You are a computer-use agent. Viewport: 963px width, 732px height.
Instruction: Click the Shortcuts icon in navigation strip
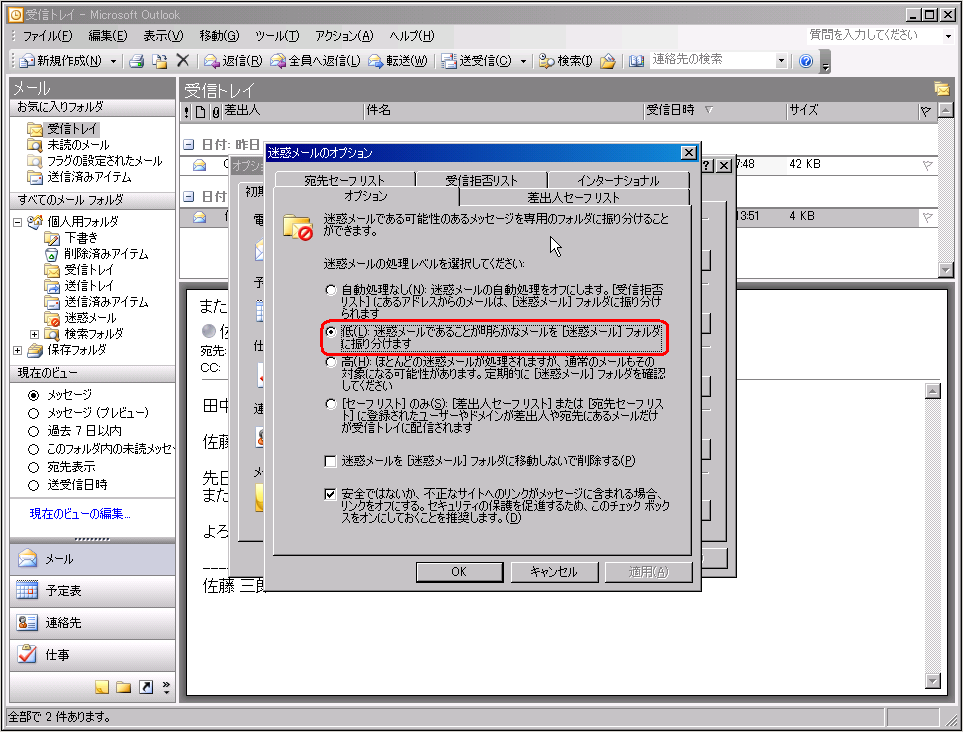[x=146, y=687]
